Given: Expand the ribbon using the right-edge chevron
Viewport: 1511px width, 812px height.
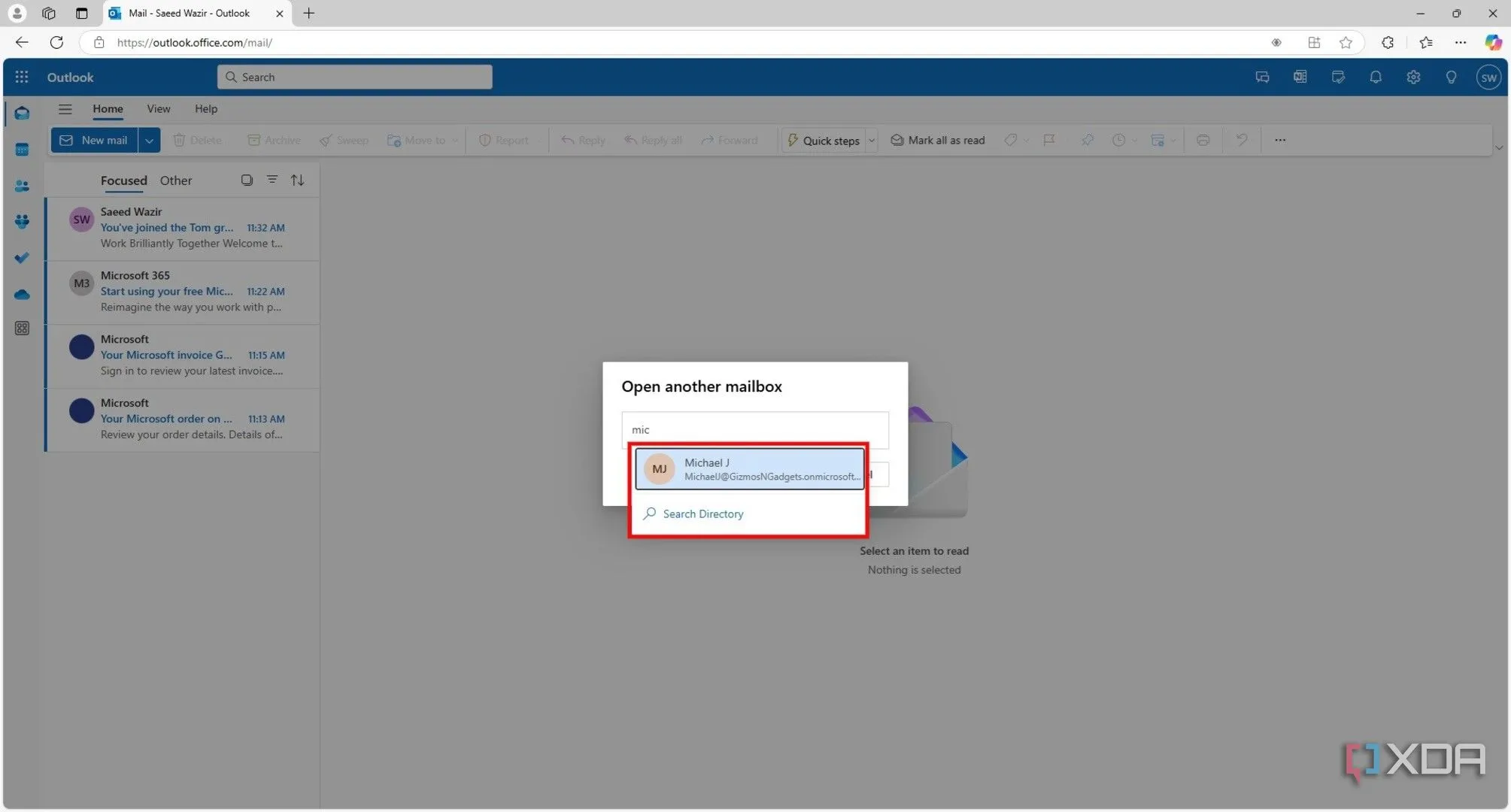Looking at the screenshot, I should tap(1498, 147).
